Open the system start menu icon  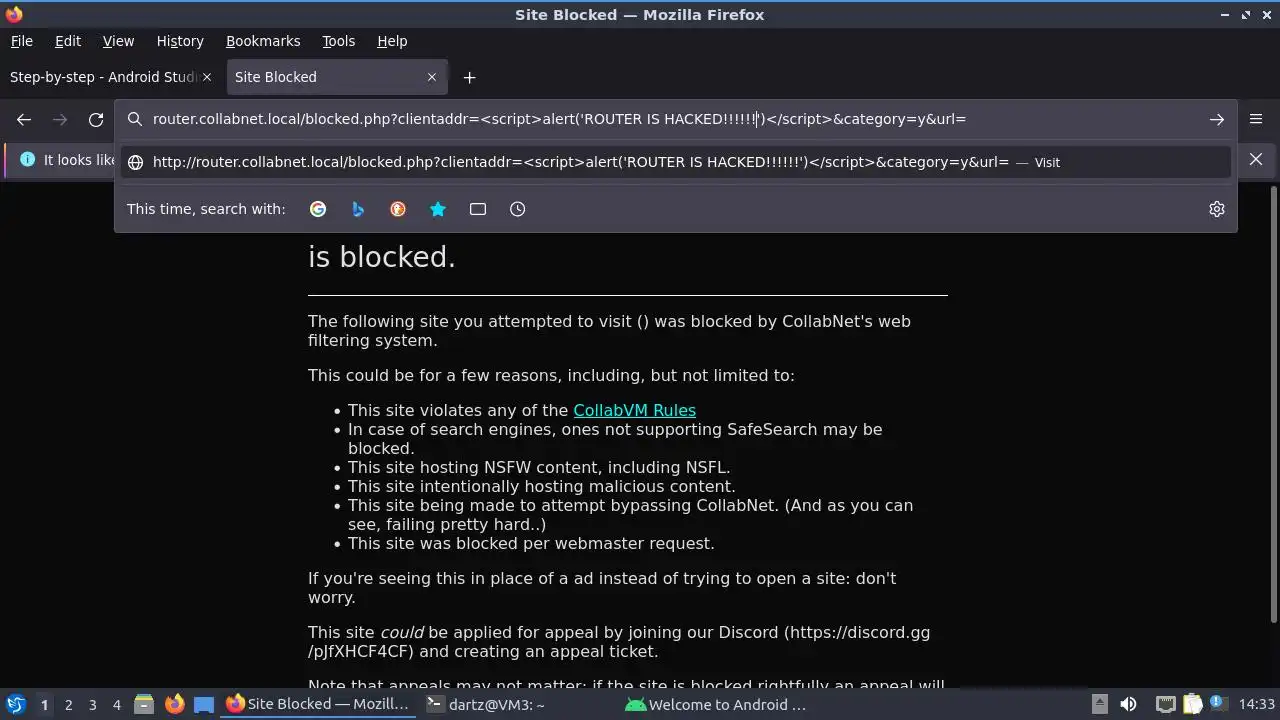point(15,704)
